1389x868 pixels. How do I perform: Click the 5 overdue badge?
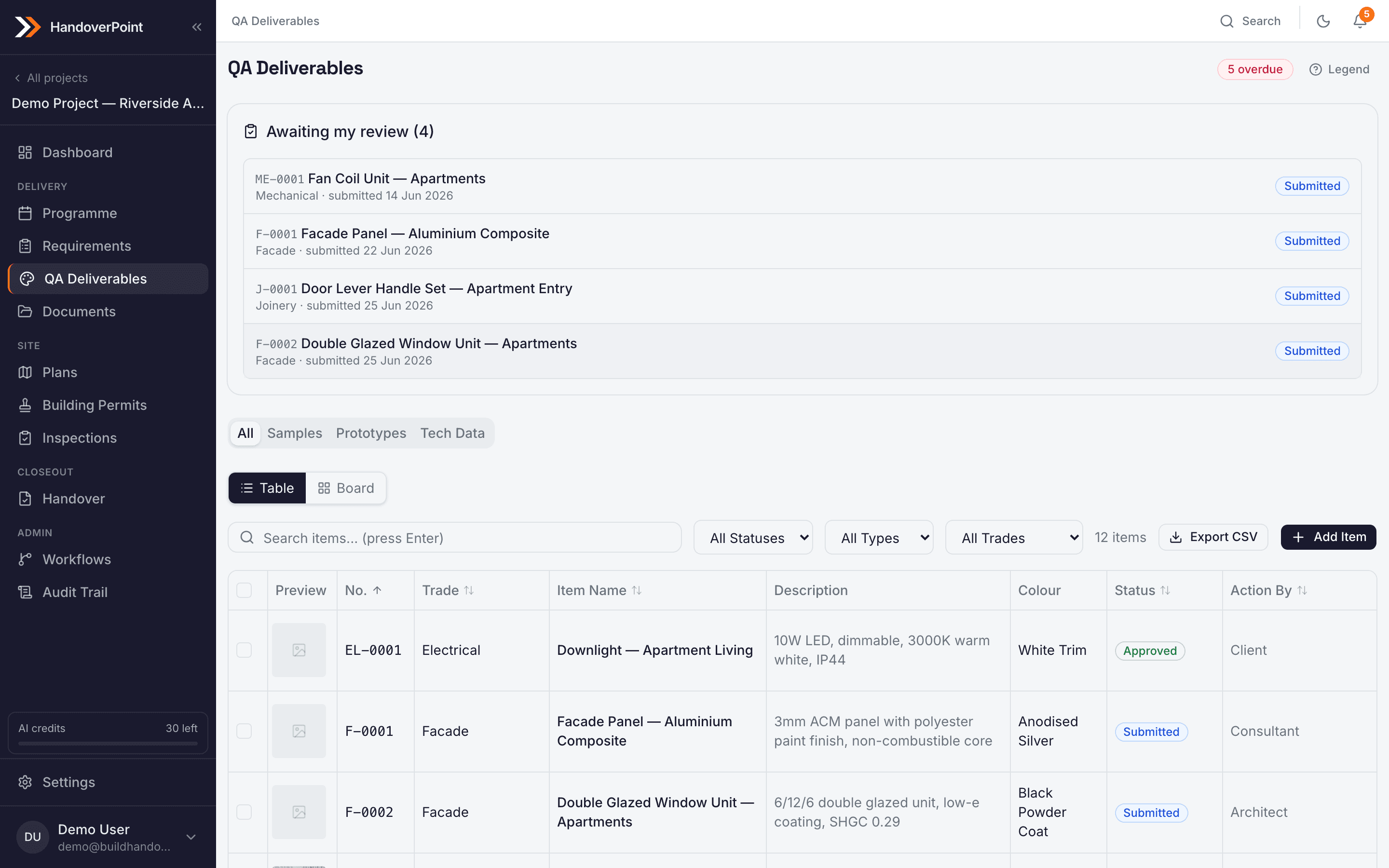(x=1255, y=69)
